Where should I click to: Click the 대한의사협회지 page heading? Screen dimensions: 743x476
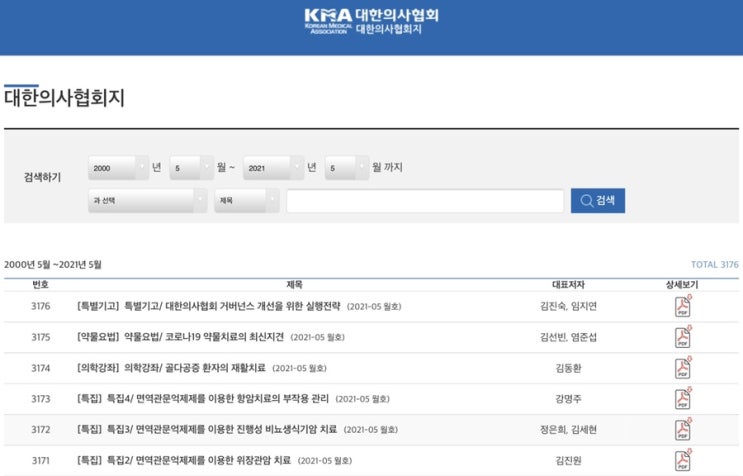click(64, 98)
